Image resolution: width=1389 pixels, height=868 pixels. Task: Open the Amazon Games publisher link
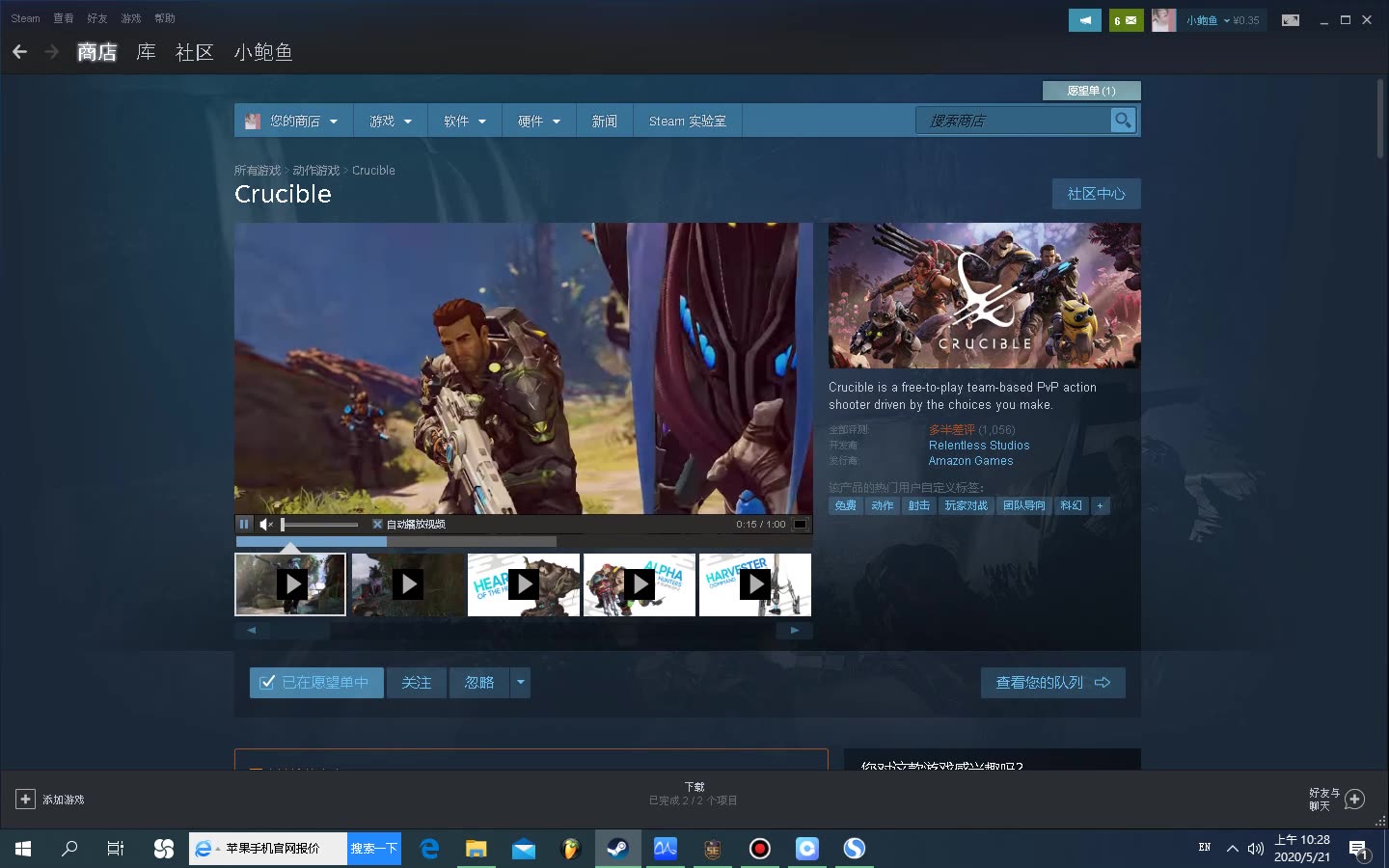pos(970,461)
